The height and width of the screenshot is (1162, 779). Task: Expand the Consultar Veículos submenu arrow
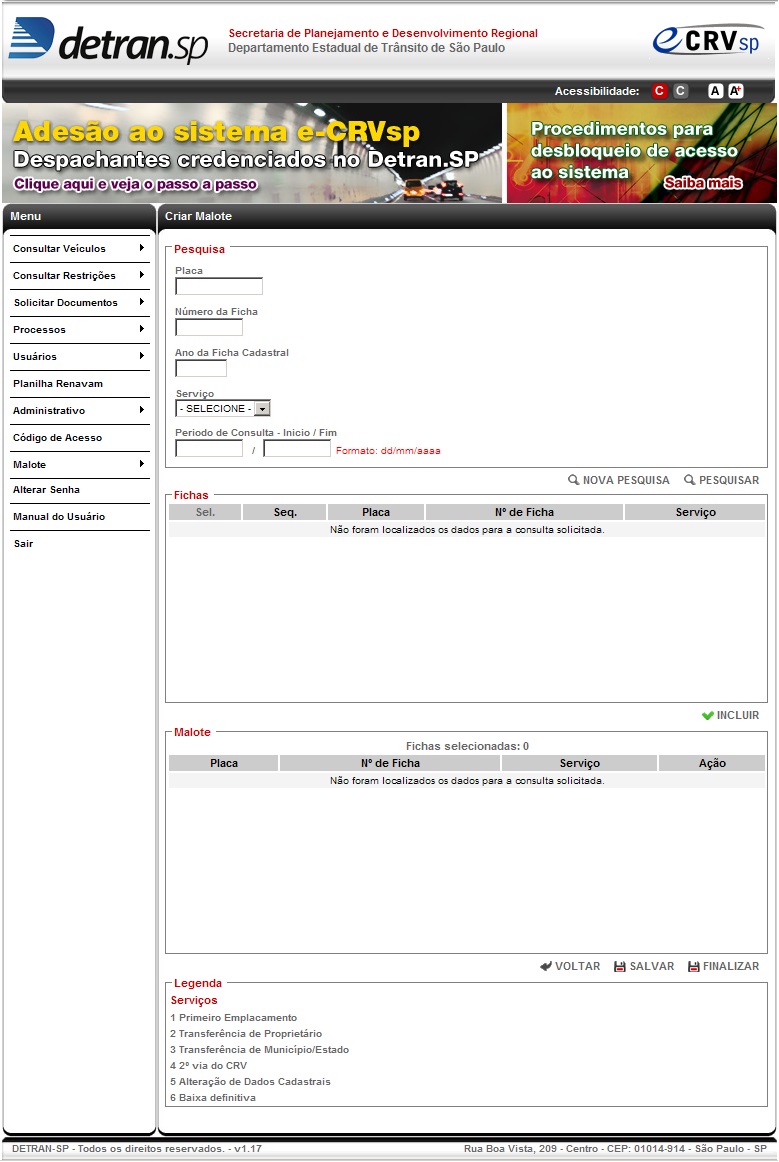tap(142, 248)
